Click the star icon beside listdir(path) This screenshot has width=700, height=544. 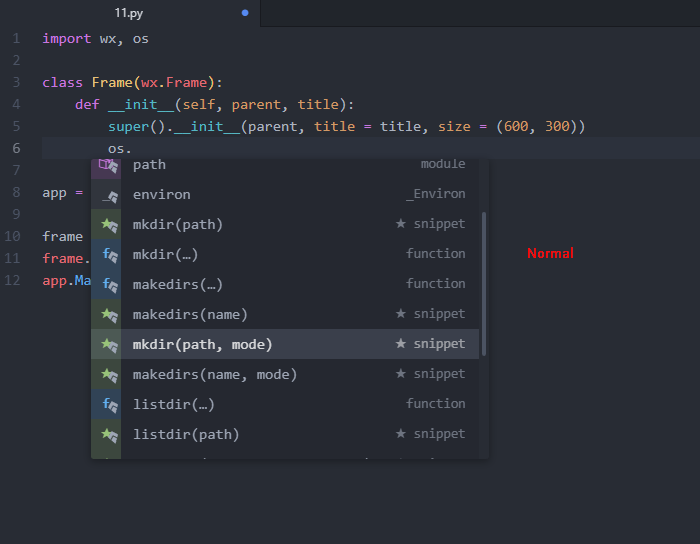[106, 434]
